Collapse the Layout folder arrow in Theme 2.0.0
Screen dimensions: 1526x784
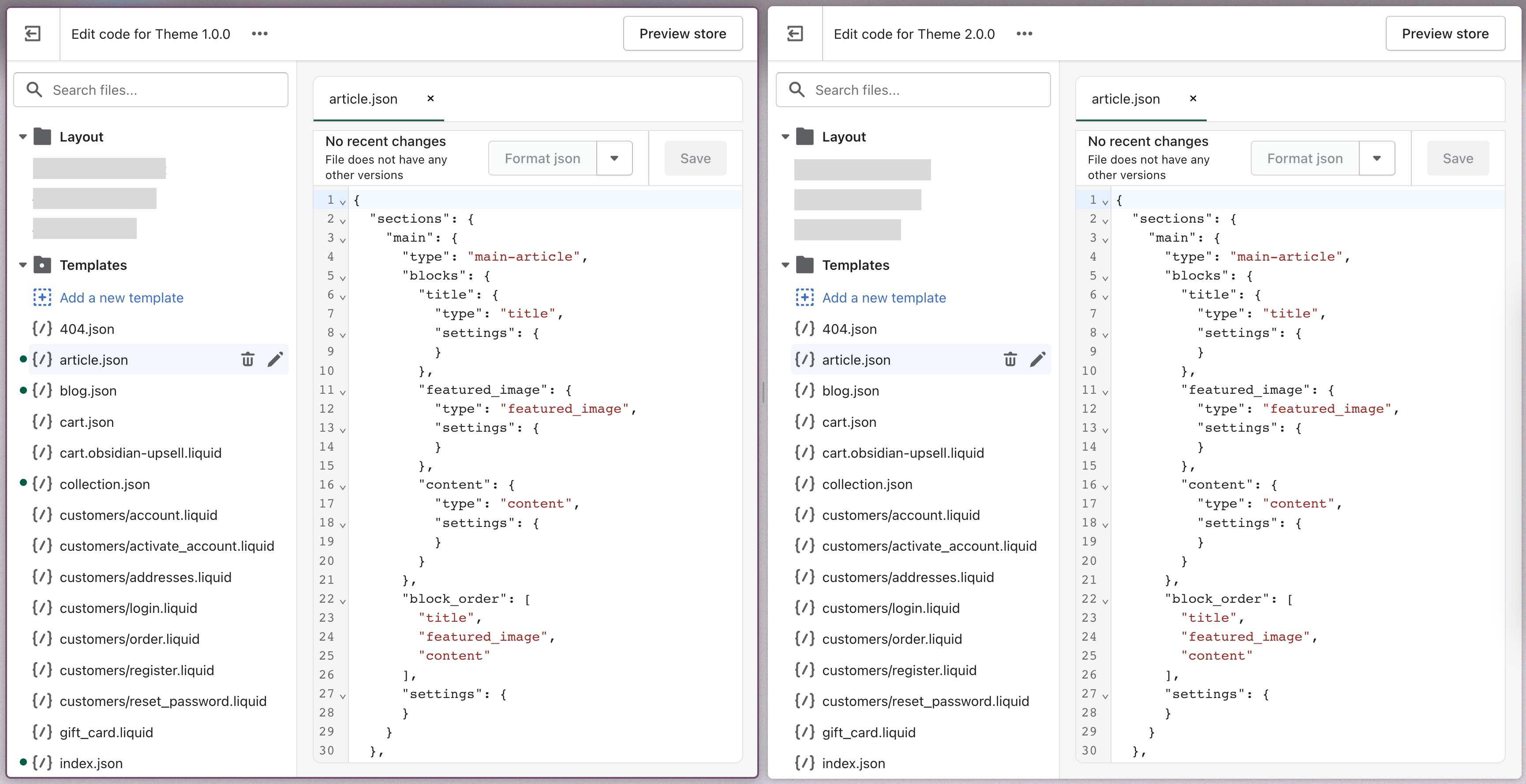(785, 137)
